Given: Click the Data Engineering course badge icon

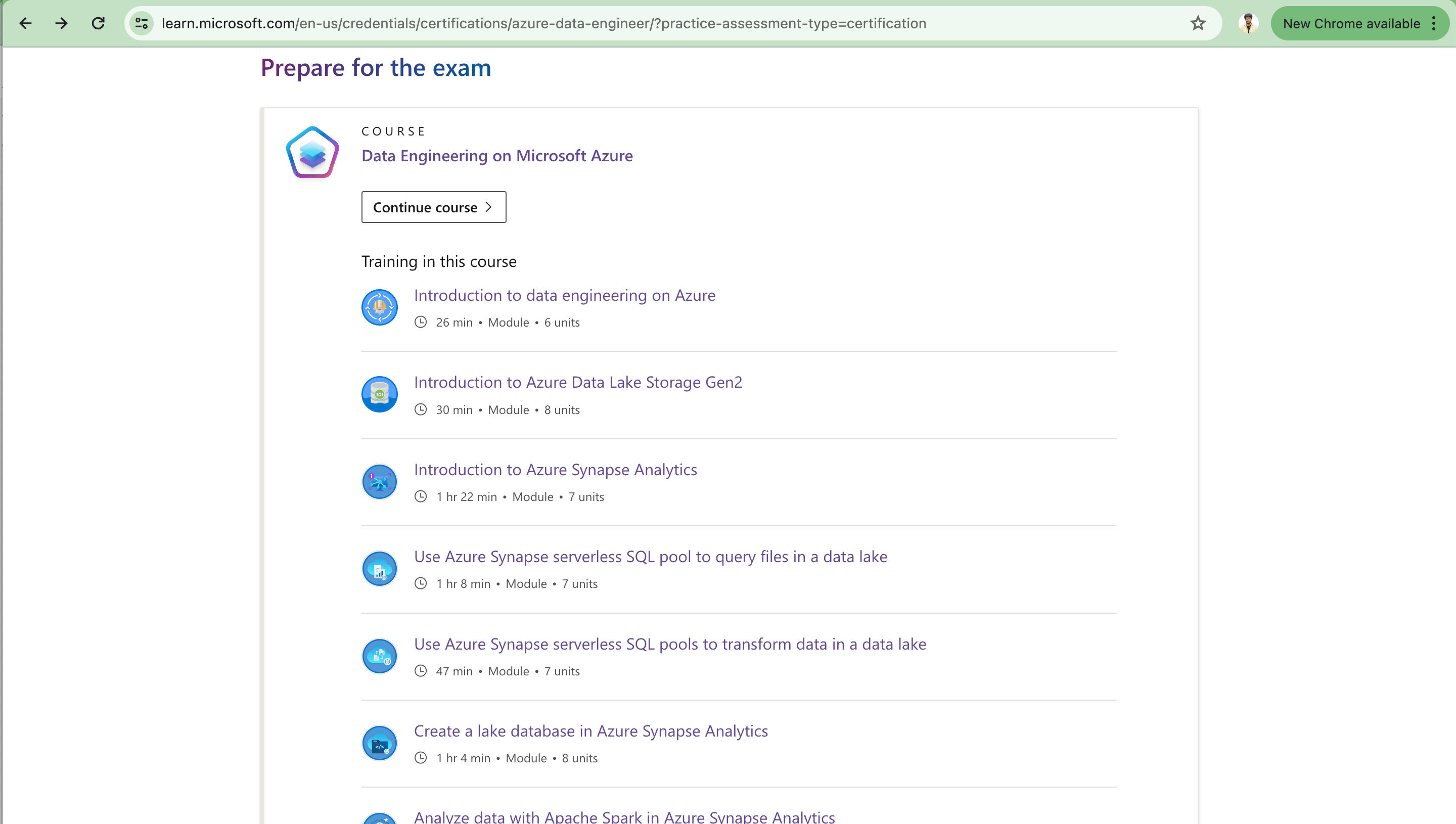Looking at the screenshot, I should (x=312, y=152).
